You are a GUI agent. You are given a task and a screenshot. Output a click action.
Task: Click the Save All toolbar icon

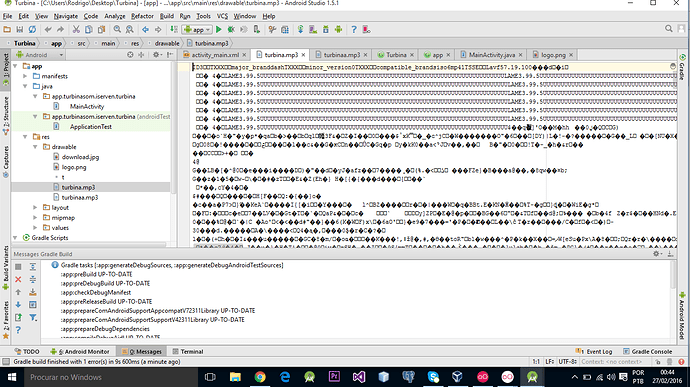19,29
